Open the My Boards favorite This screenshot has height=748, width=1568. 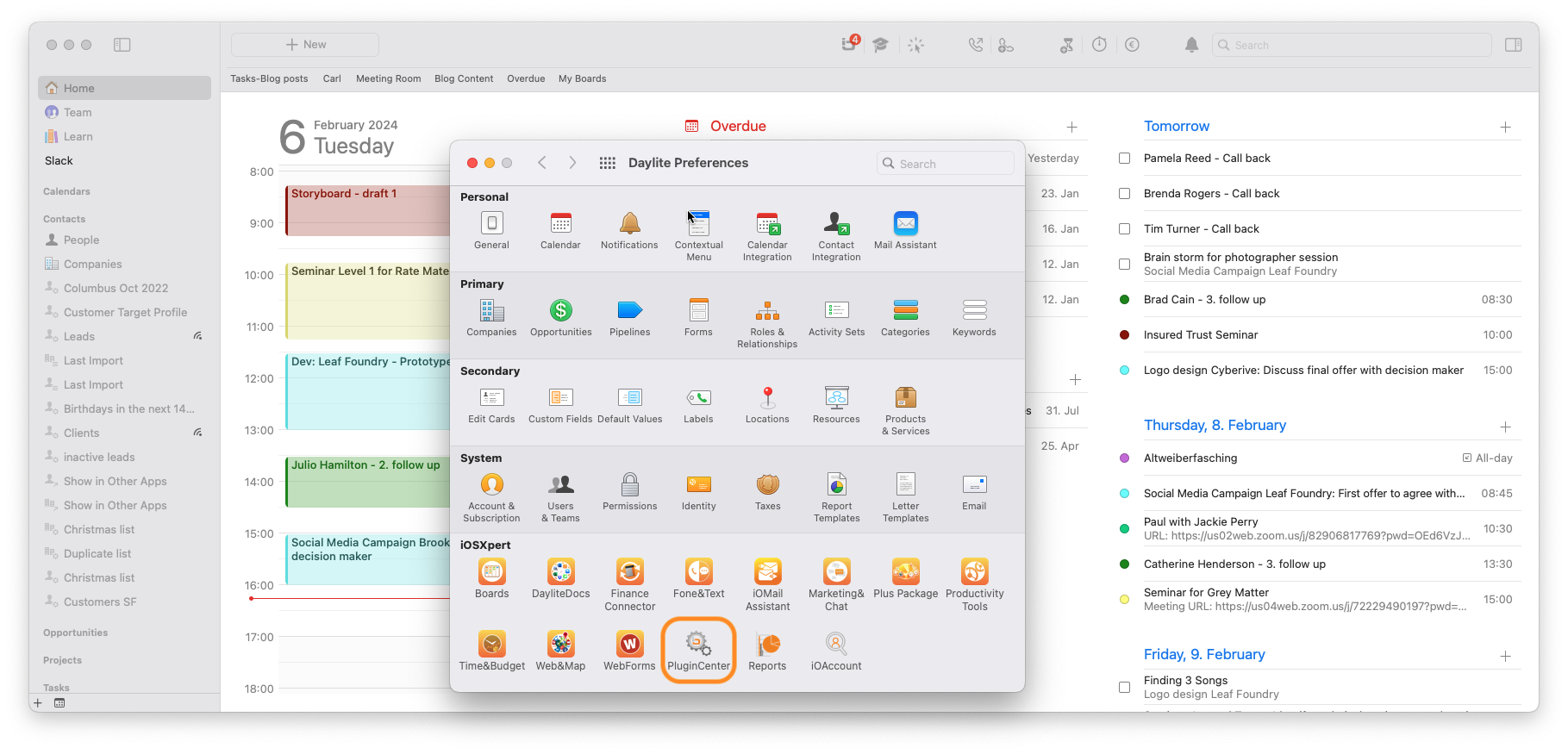click(x=583, y=78)
